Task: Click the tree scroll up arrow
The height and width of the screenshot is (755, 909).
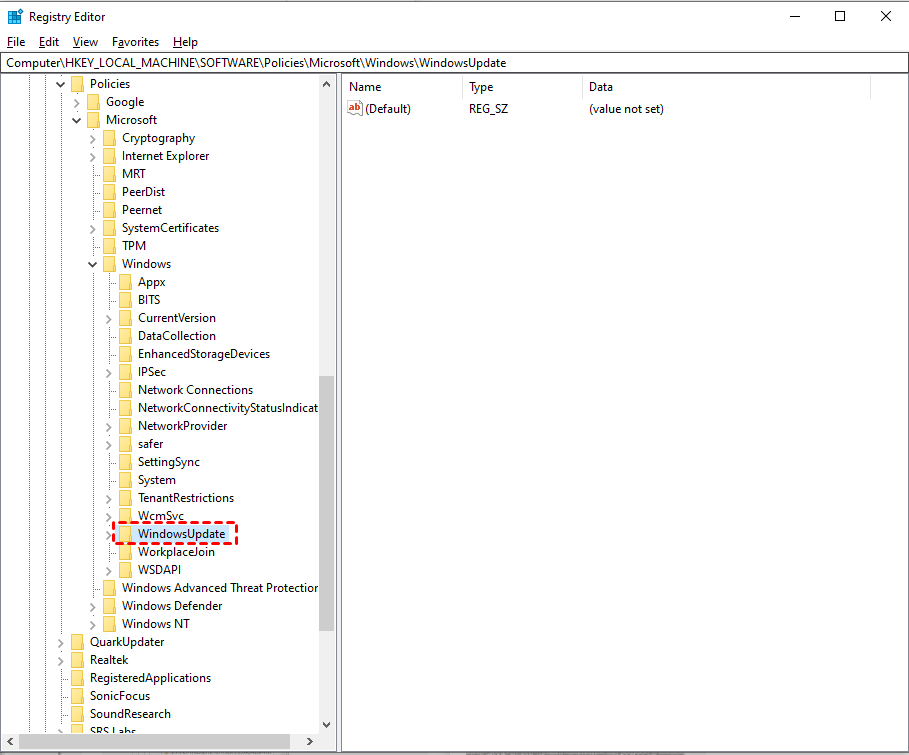Action: [x=326, y=85]
